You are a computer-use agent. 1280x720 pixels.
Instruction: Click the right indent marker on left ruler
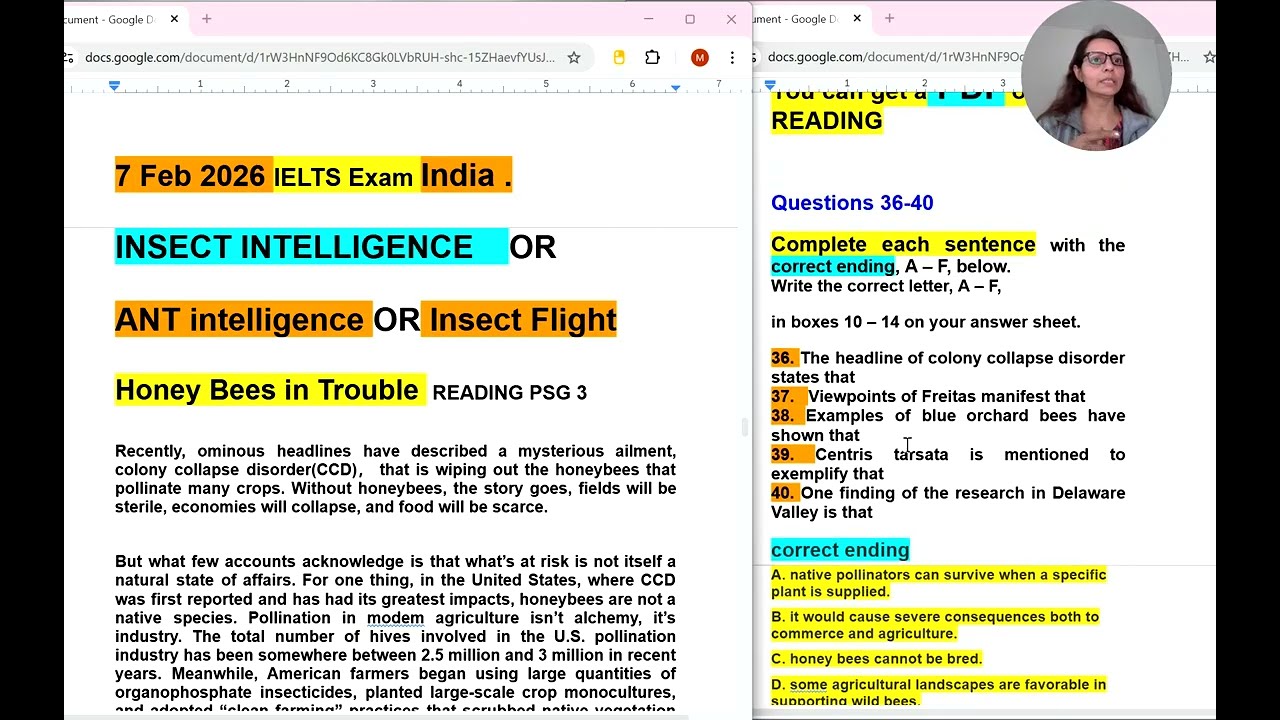[676, 87]
